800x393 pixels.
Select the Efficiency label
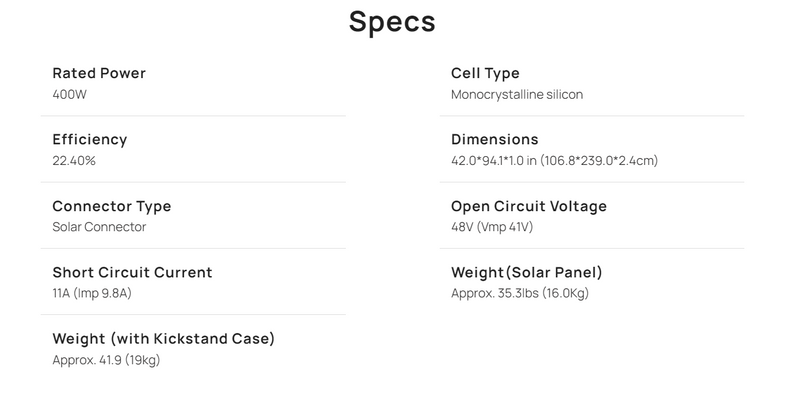pyautogui.click(x=90, y=139)
